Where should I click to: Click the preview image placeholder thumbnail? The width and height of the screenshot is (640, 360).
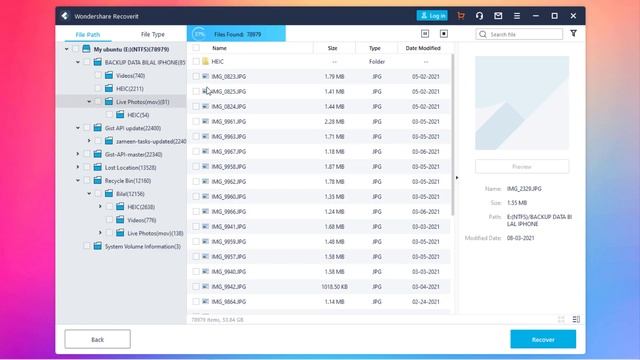[522, 103]
